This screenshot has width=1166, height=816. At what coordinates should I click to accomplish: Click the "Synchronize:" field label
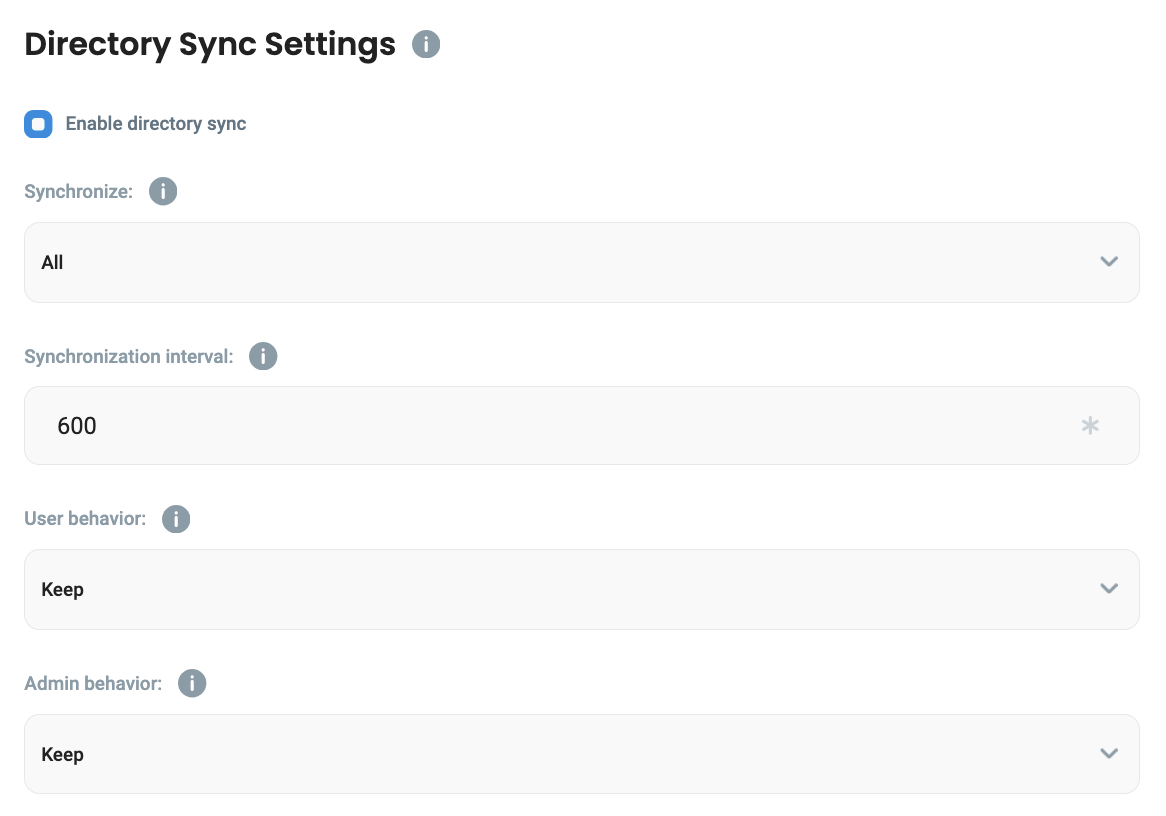(x=78, y=191)
